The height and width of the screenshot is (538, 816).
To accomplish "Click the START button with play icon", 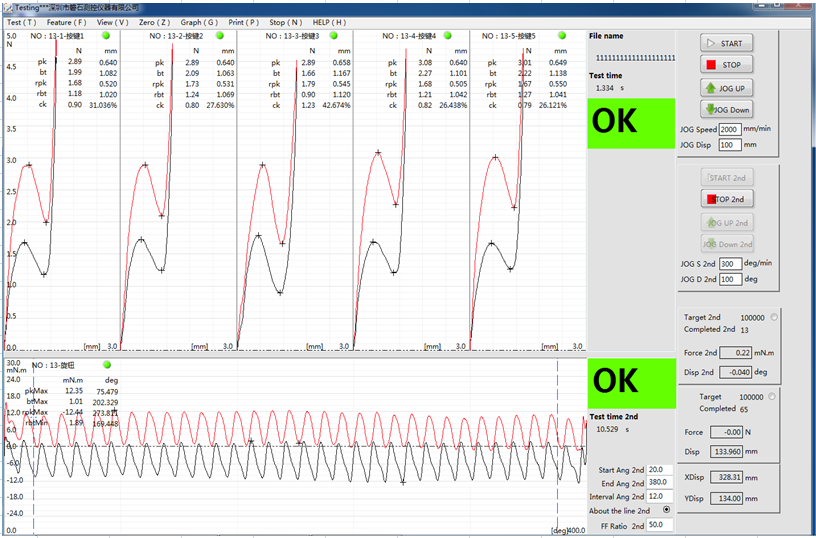I will (727, 44).
